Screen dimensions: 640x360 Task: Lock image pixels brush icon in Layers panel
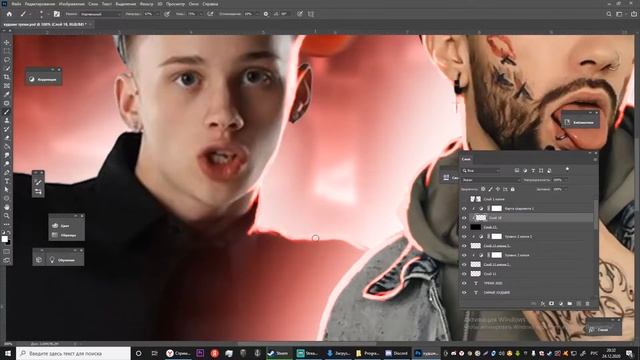click(x=490, y=189)
